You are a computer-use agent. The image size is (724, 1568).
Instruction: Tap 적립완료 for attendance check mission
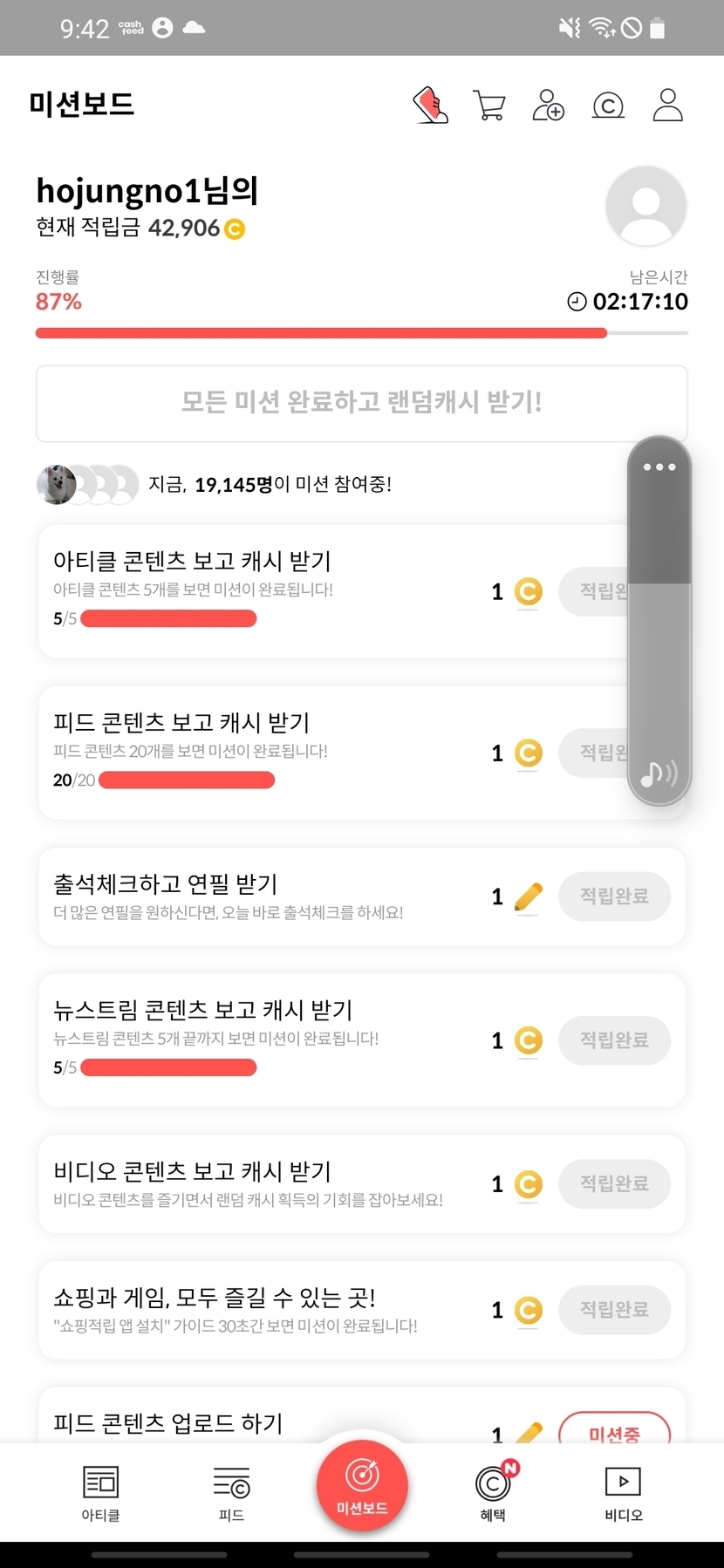pos(614,896)
